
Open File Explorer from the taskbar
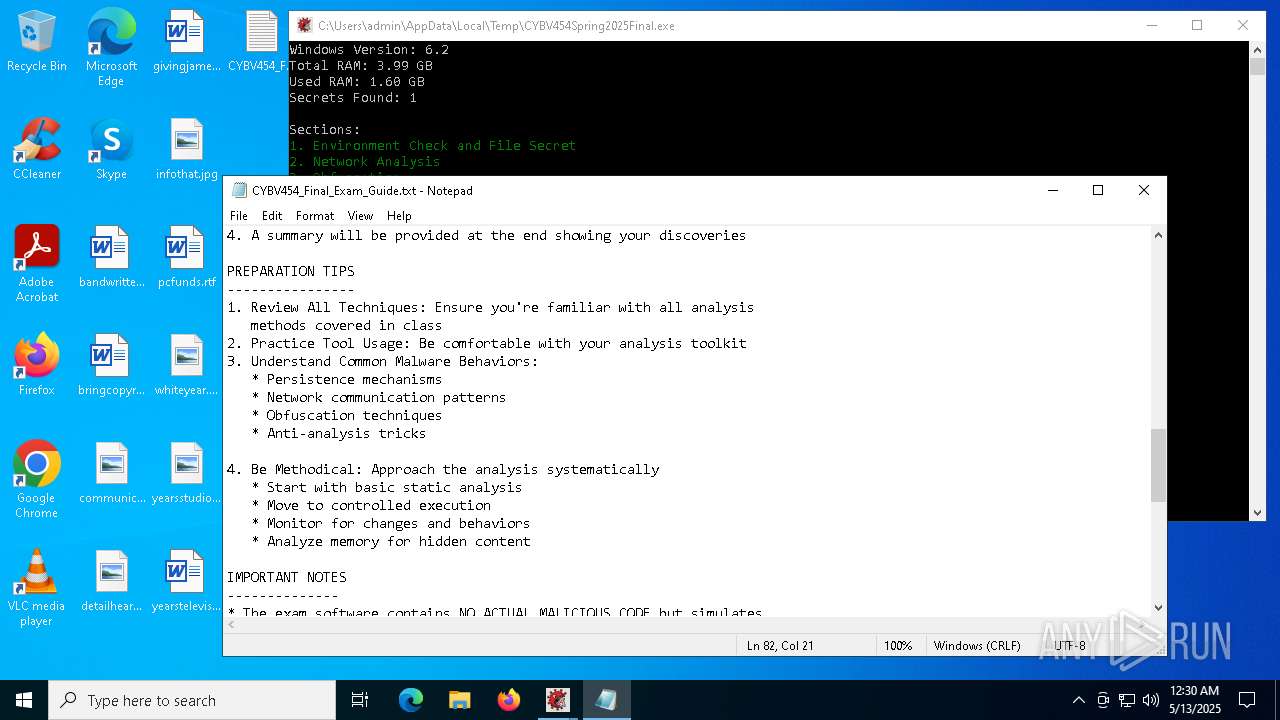coord(460,700)
